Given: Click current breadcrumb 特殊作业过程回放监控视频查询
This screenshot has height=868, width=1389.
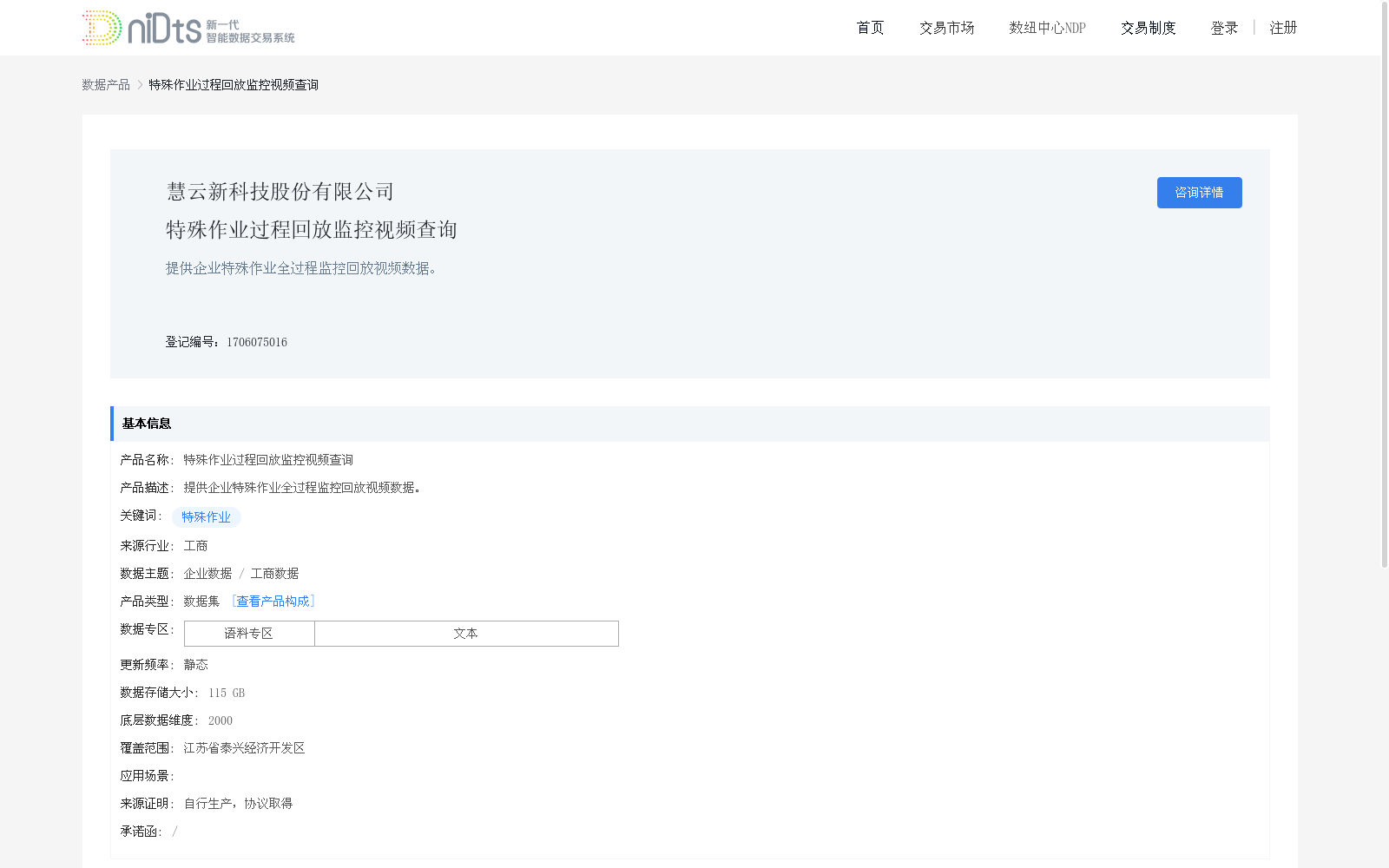Looking at the screenshot, I should 234,84.
